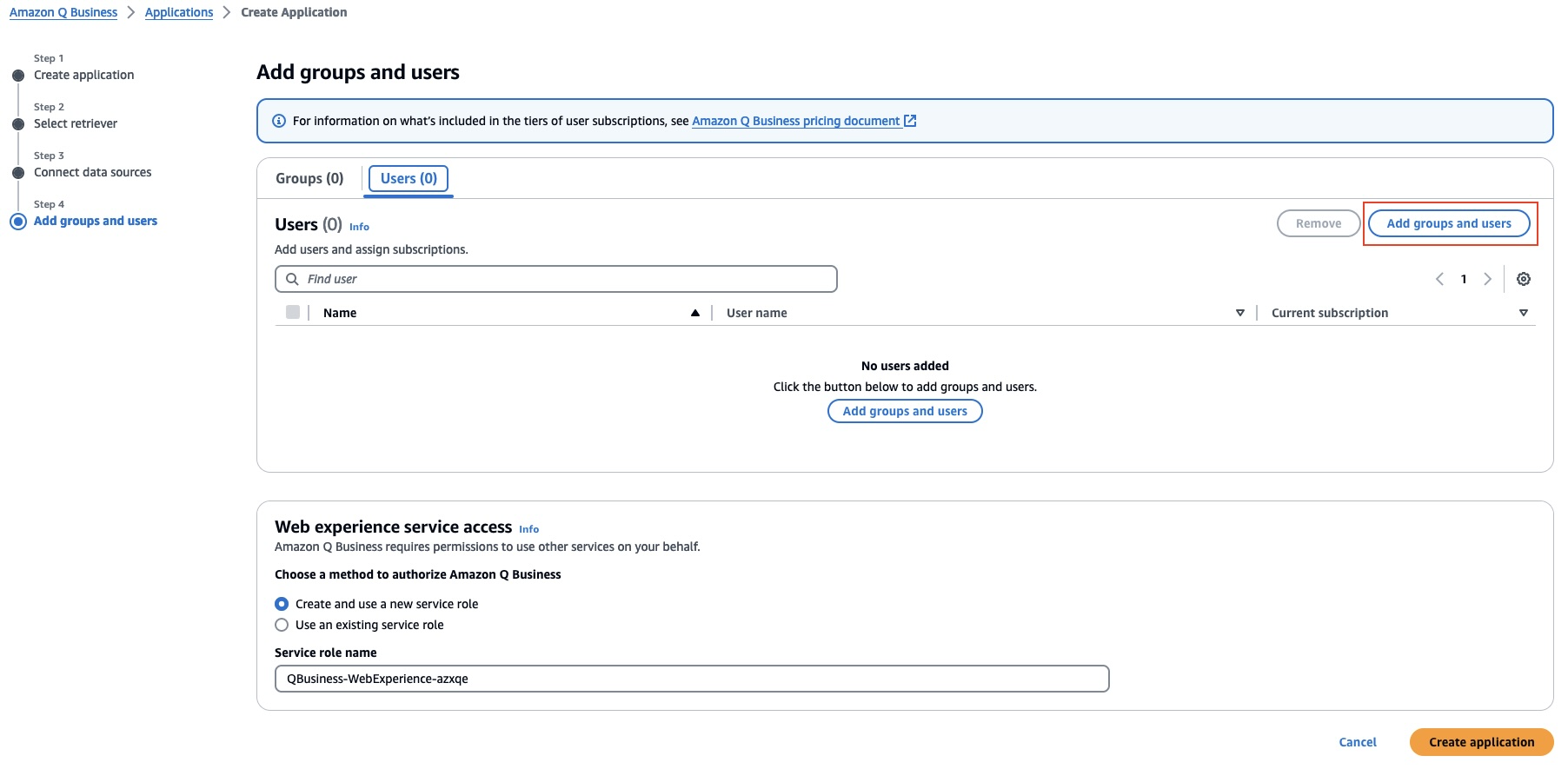
Task: Sort ascending by the Name column arrow
Action: click(x=695, y=313)
